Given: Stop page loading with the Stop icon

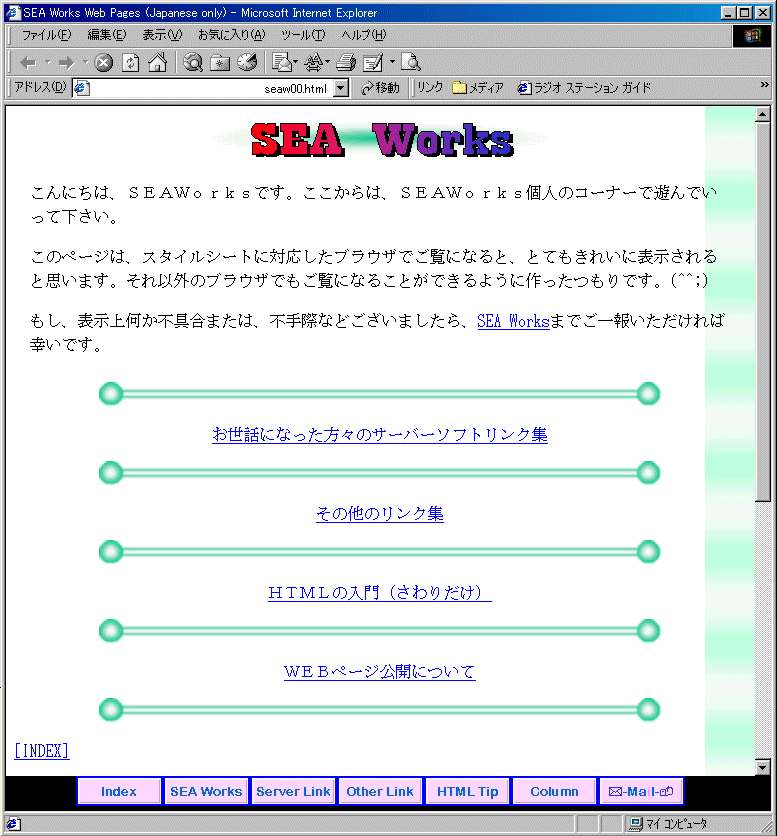Looking at the screenshot, I should coord(103,63).
